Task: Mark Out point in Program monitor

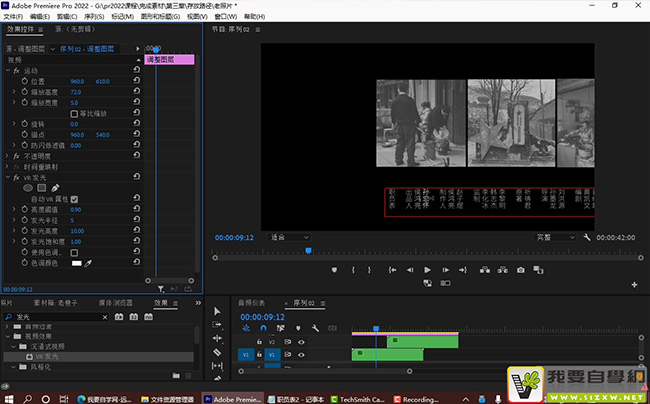Action: coord(369,270)
